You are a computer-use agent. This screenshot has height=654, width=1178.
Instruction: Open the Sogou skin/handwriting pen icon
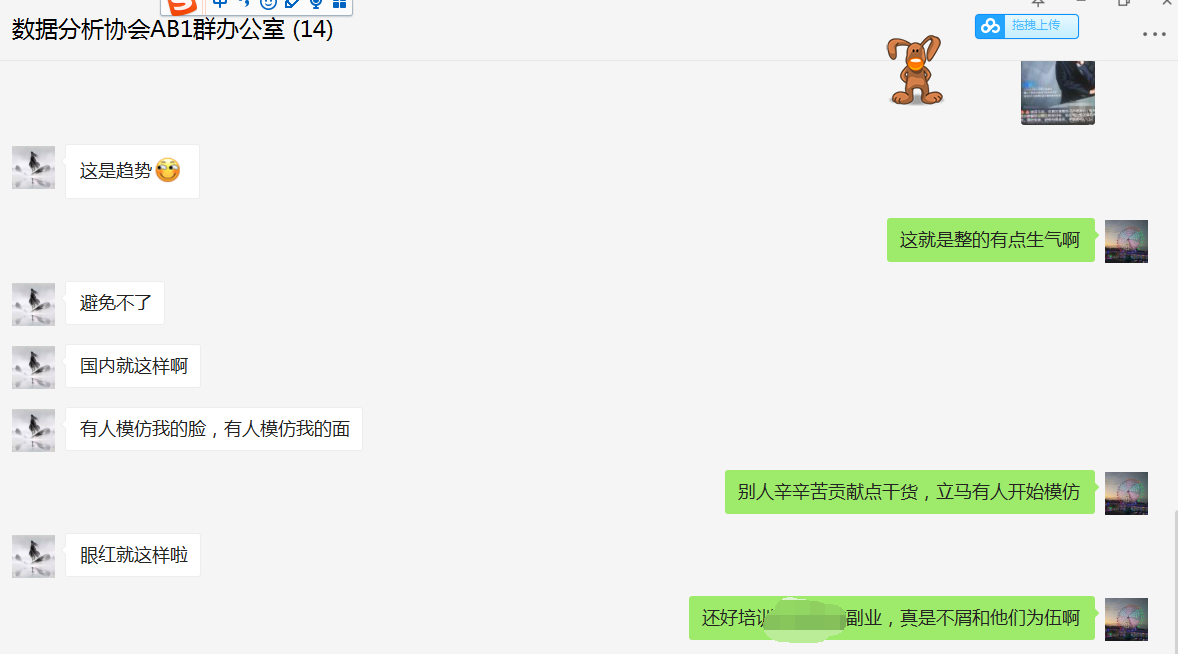[292, 5]
